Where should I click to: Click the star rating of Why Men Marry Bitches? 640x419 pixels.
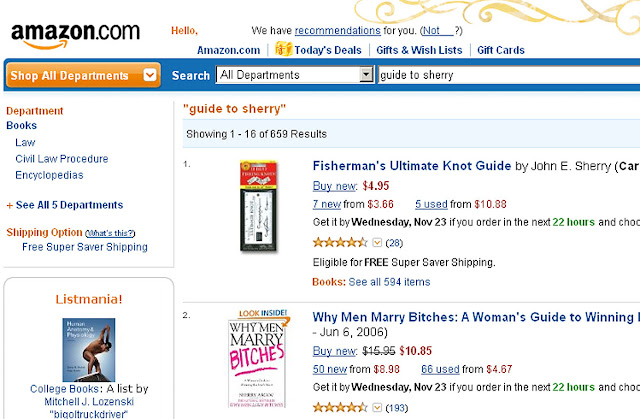[x=340, y=408]
